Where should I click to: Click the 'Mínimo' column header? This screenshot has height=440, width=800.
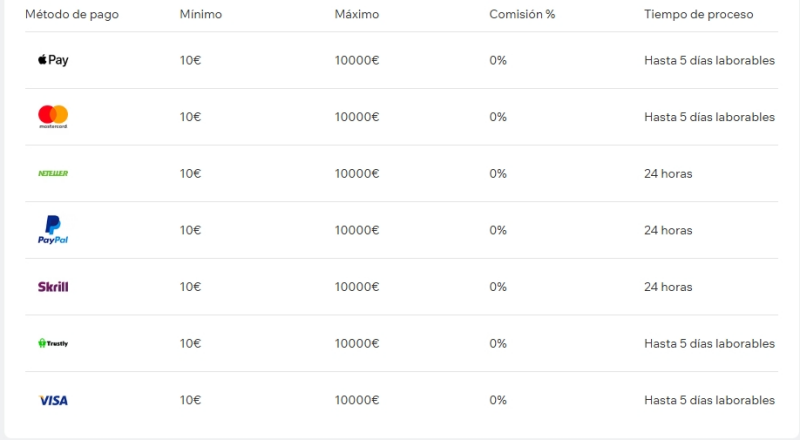pyautogui.click(x=201, y=15)
